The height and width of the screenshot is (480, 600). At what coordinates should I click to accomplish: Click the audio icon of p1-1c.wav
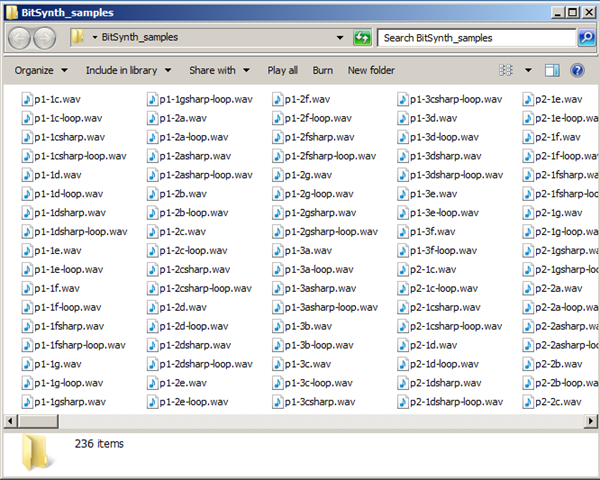(27, 99)
